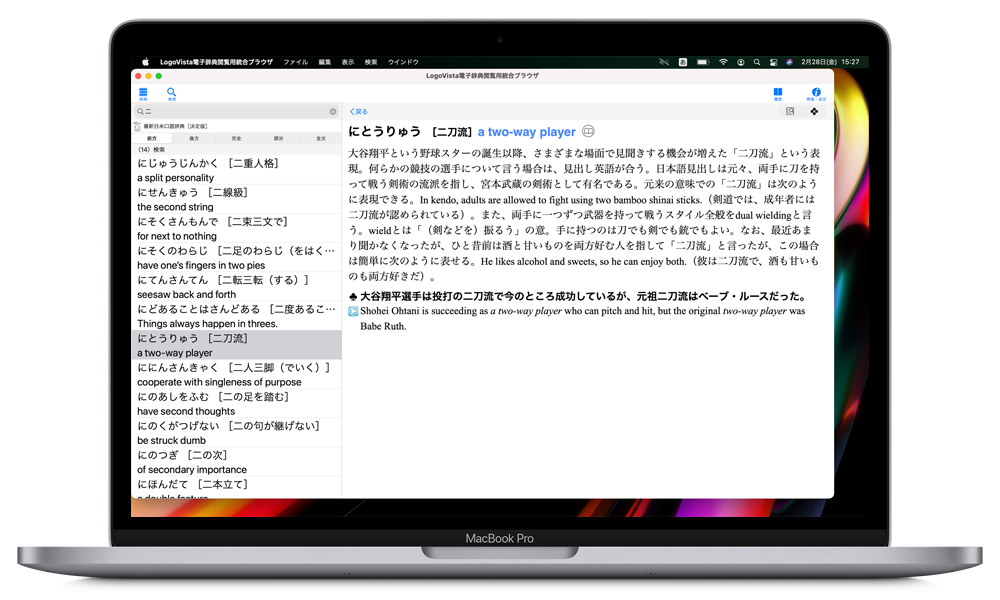
Task: Open the ウインドウ menu
Action: (403, 62)
